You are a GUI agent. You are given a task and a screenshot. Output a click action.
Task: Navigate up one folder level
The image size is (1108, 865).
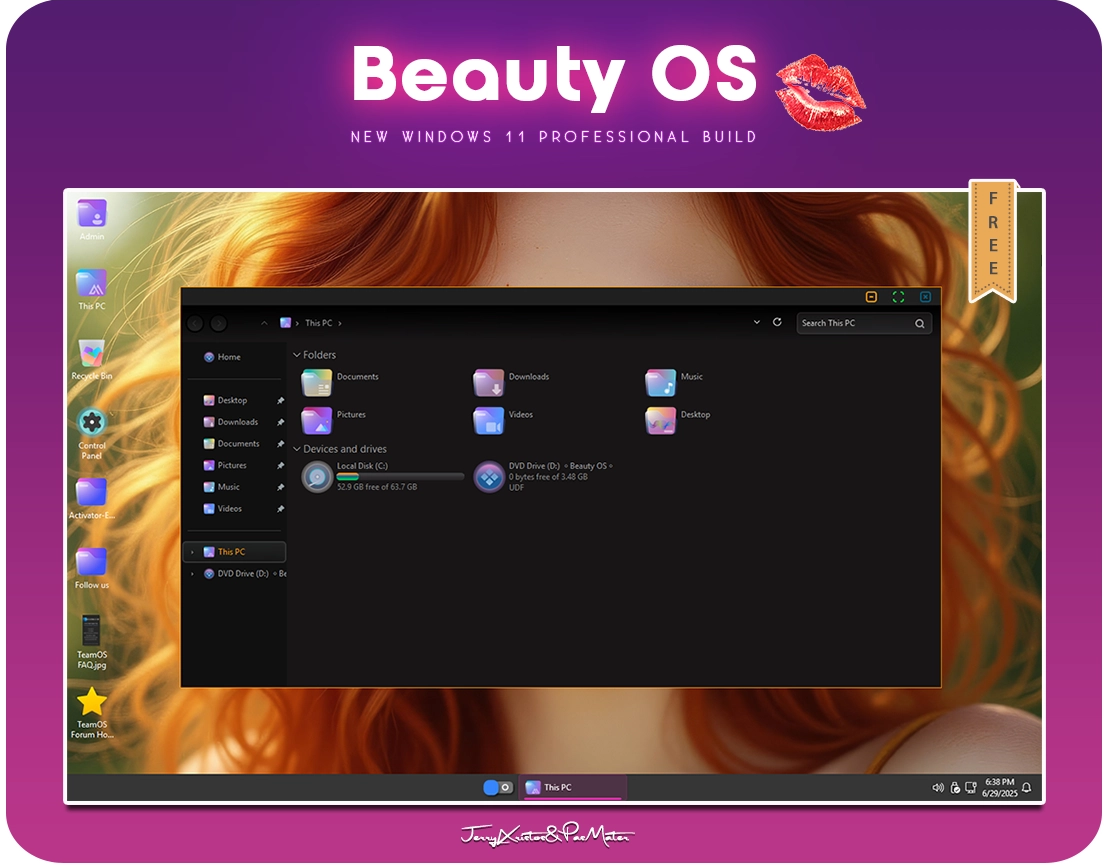click(x=264, y=323)
